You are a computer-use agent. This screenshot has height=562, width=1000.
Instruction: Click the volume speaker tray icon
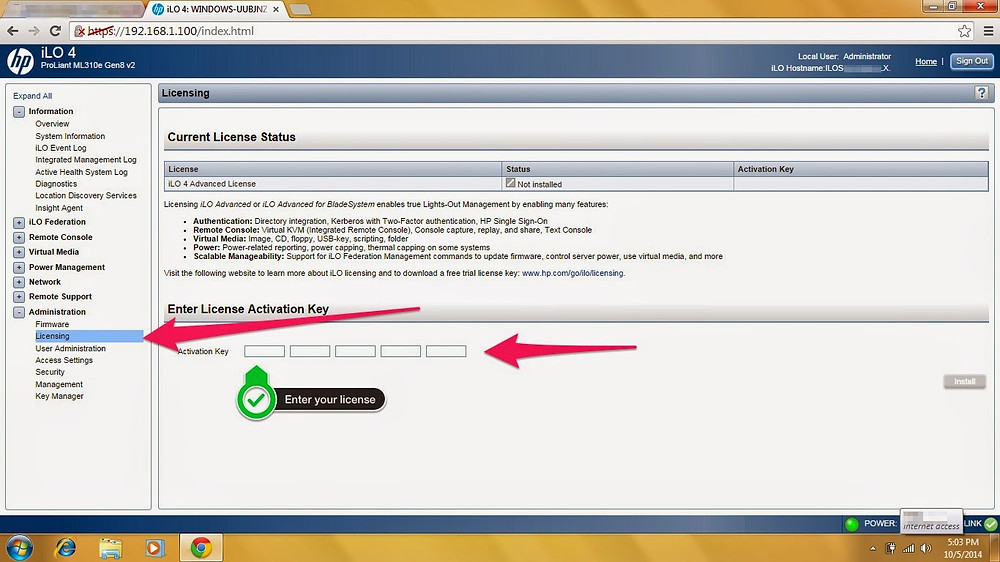coord(926,548)
